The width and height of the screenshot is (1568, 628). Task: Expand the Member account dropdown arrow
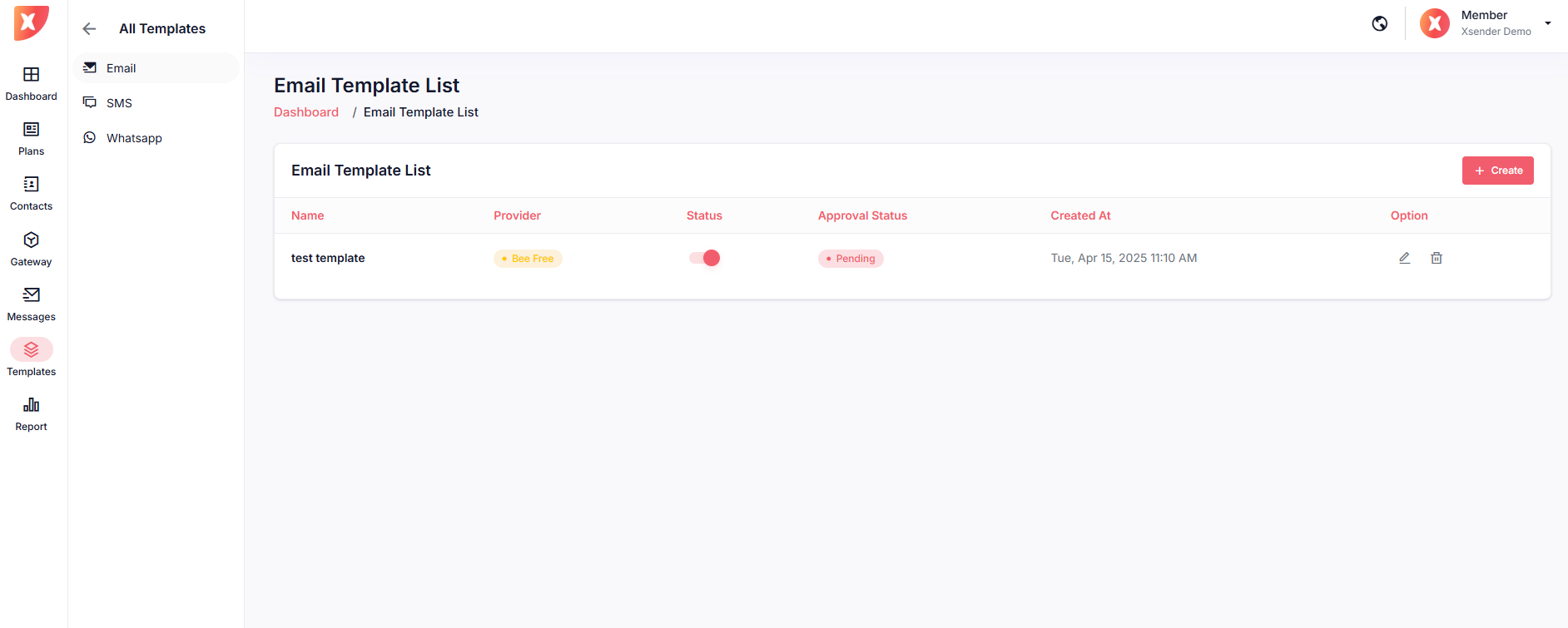coord(1547,23)
